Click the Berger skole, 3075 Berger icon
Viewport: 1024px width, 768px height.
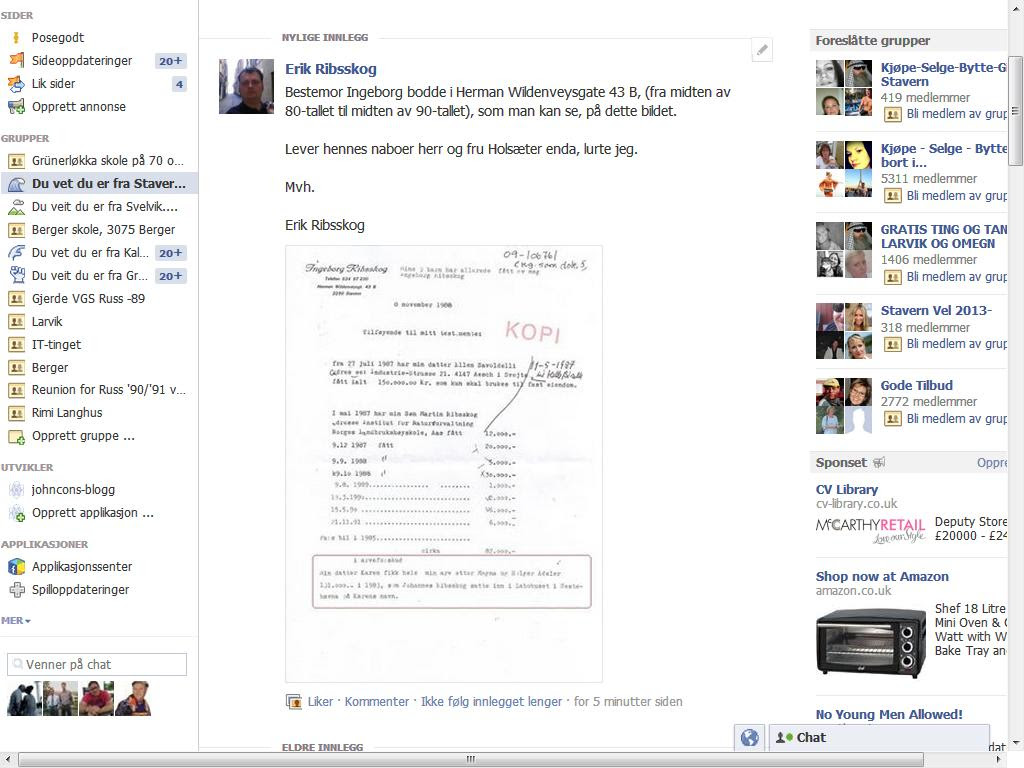tap(16, 230)
